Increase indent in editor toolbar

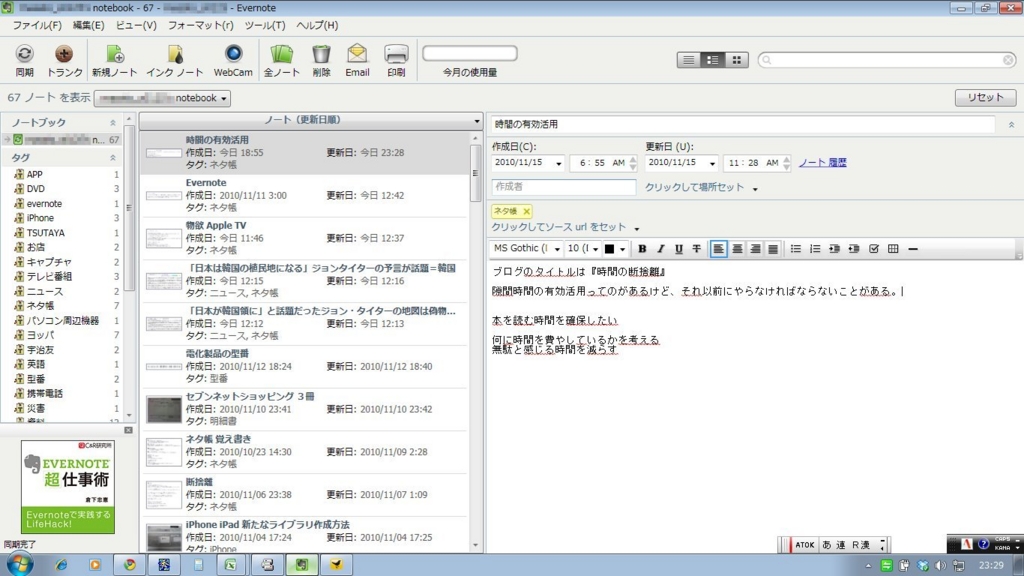coord(835,249)
